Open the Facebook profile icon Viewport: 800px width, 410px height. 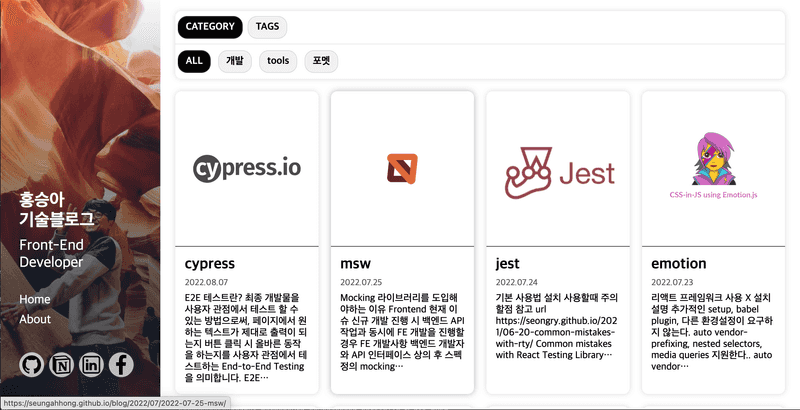(121, 365)
